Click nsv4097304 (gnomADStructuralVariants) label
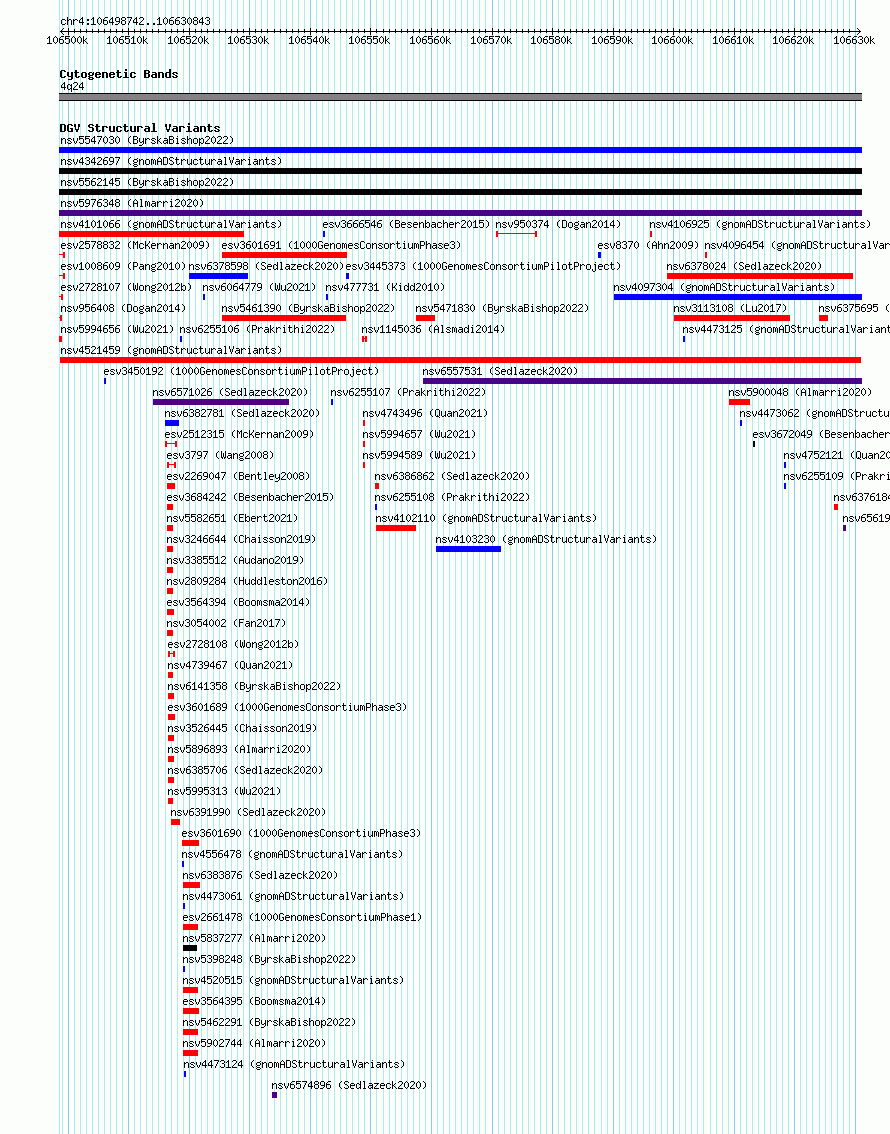Viewport: 890px width, 1134px height. tap(724, 287)
